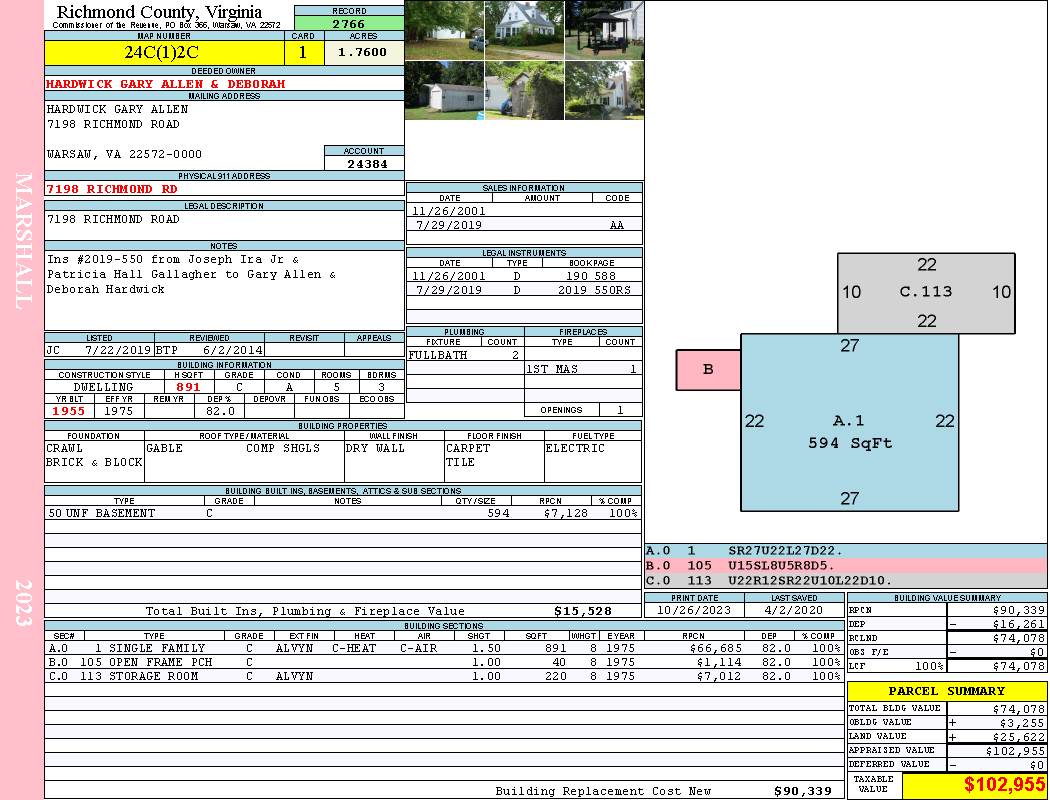
Task: Click the front view photo of white house
Action: pyautogui.click(x=524, y=30)
